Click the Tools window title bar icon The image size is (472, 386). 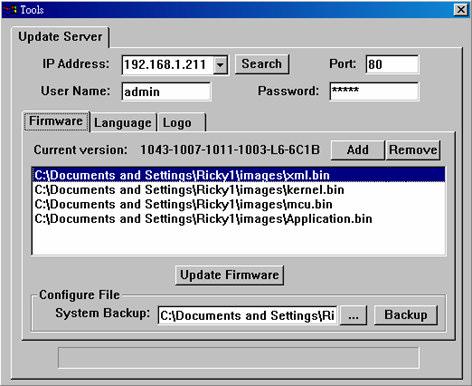point(11,10)
